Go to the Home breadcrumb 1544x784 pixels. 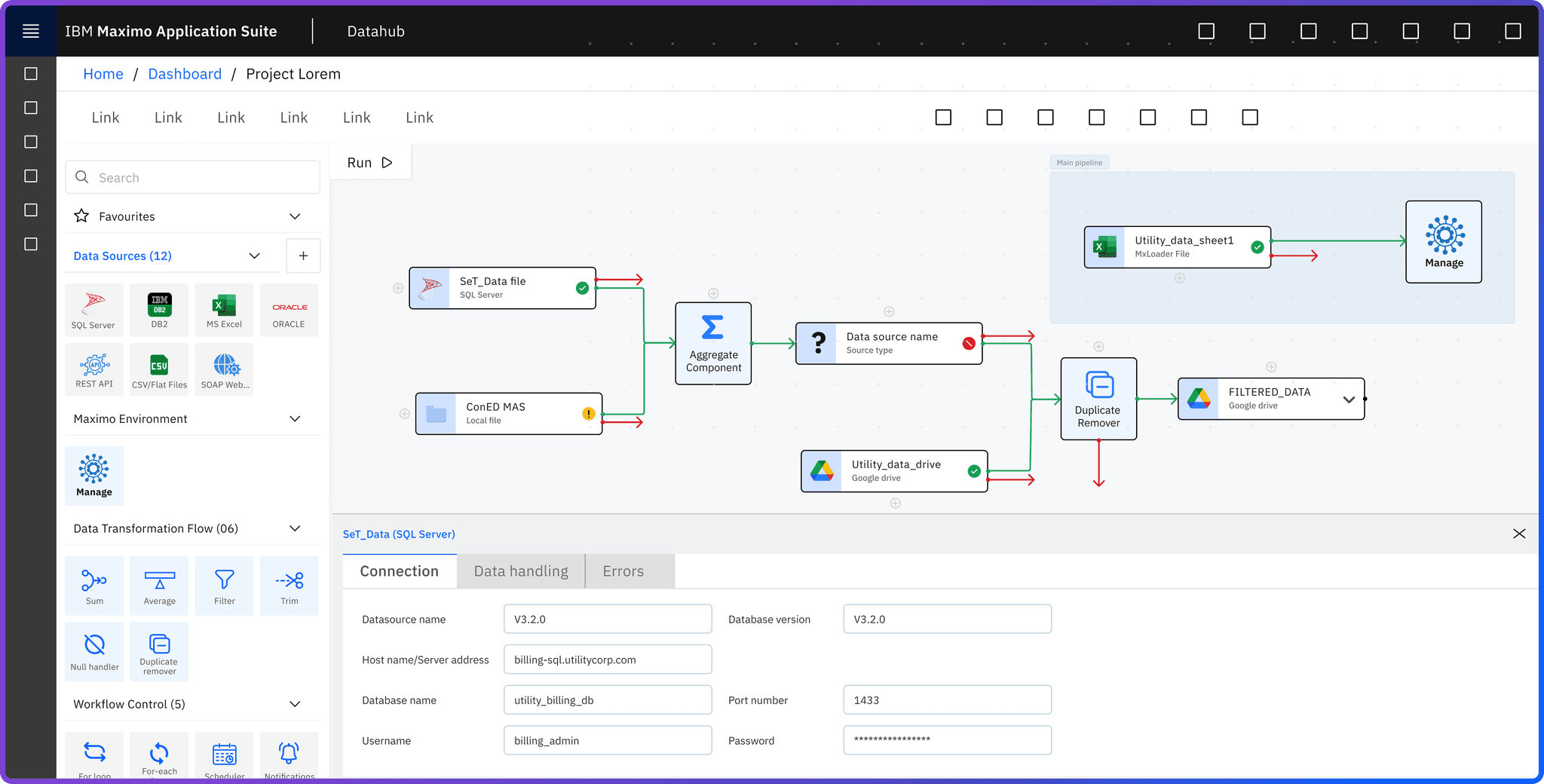coord(103,74)
